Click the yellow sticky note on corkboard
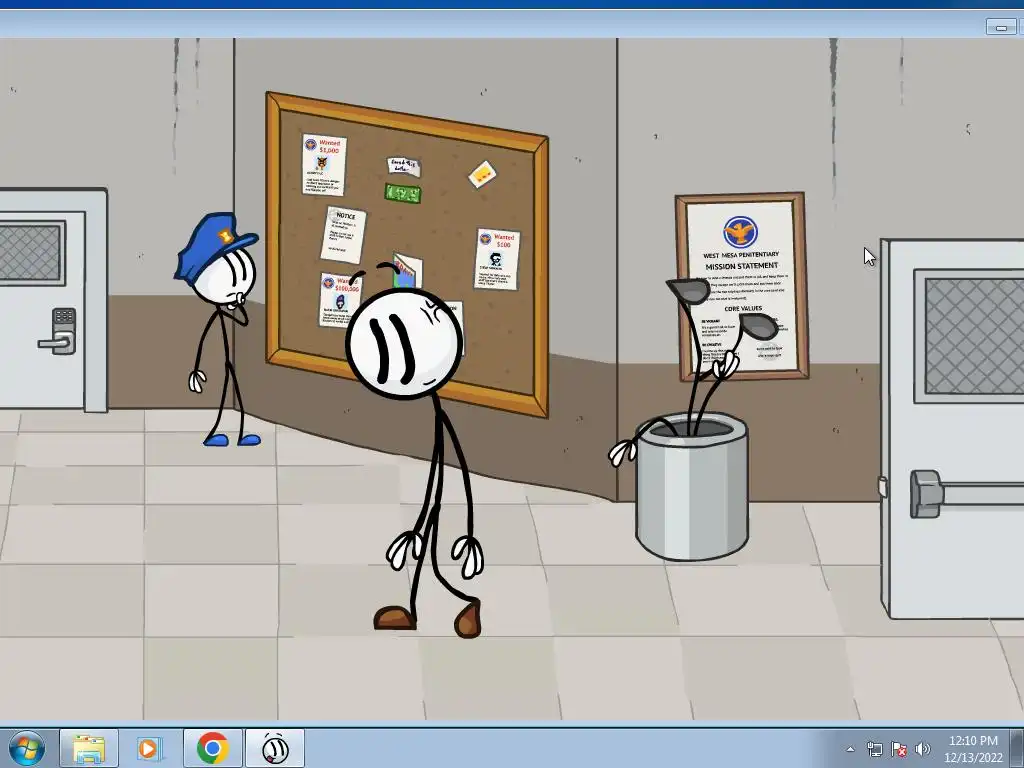The width and height of the screenshot is (1024, 768). 483,174
